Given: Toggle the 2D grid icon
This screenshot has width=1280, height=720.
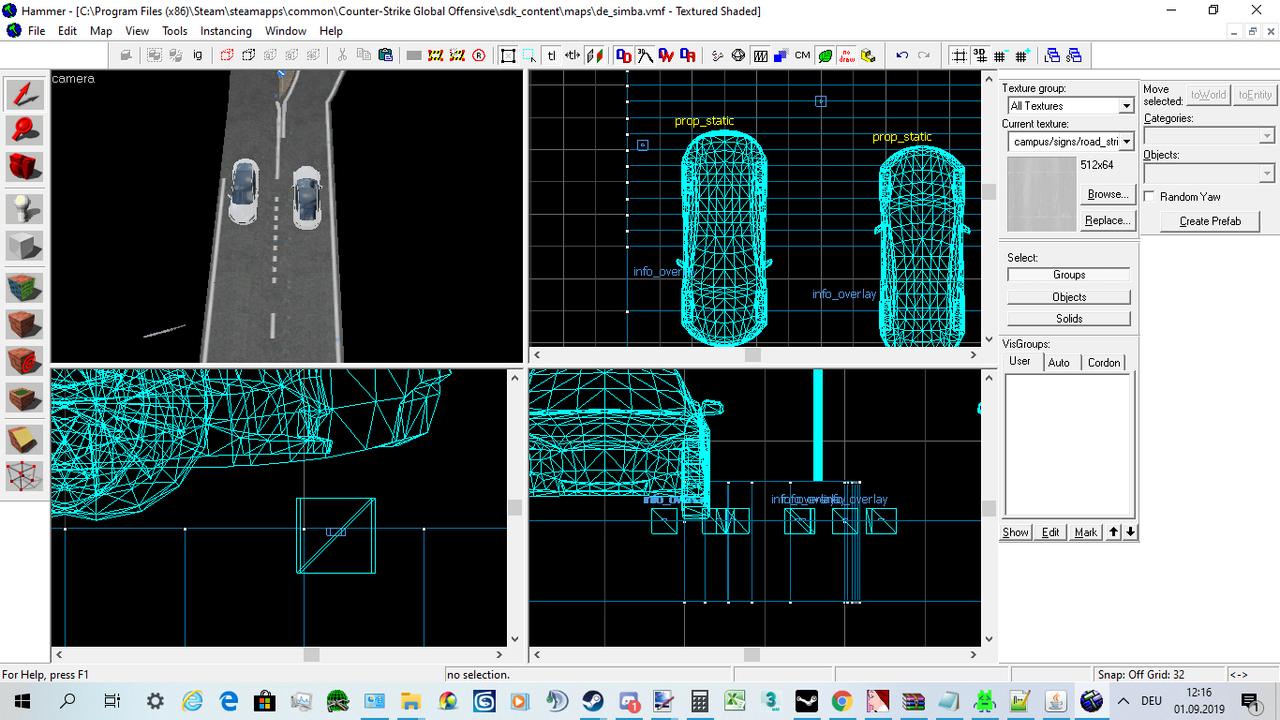Looking at the screenshot, I should tap(959, 56).
